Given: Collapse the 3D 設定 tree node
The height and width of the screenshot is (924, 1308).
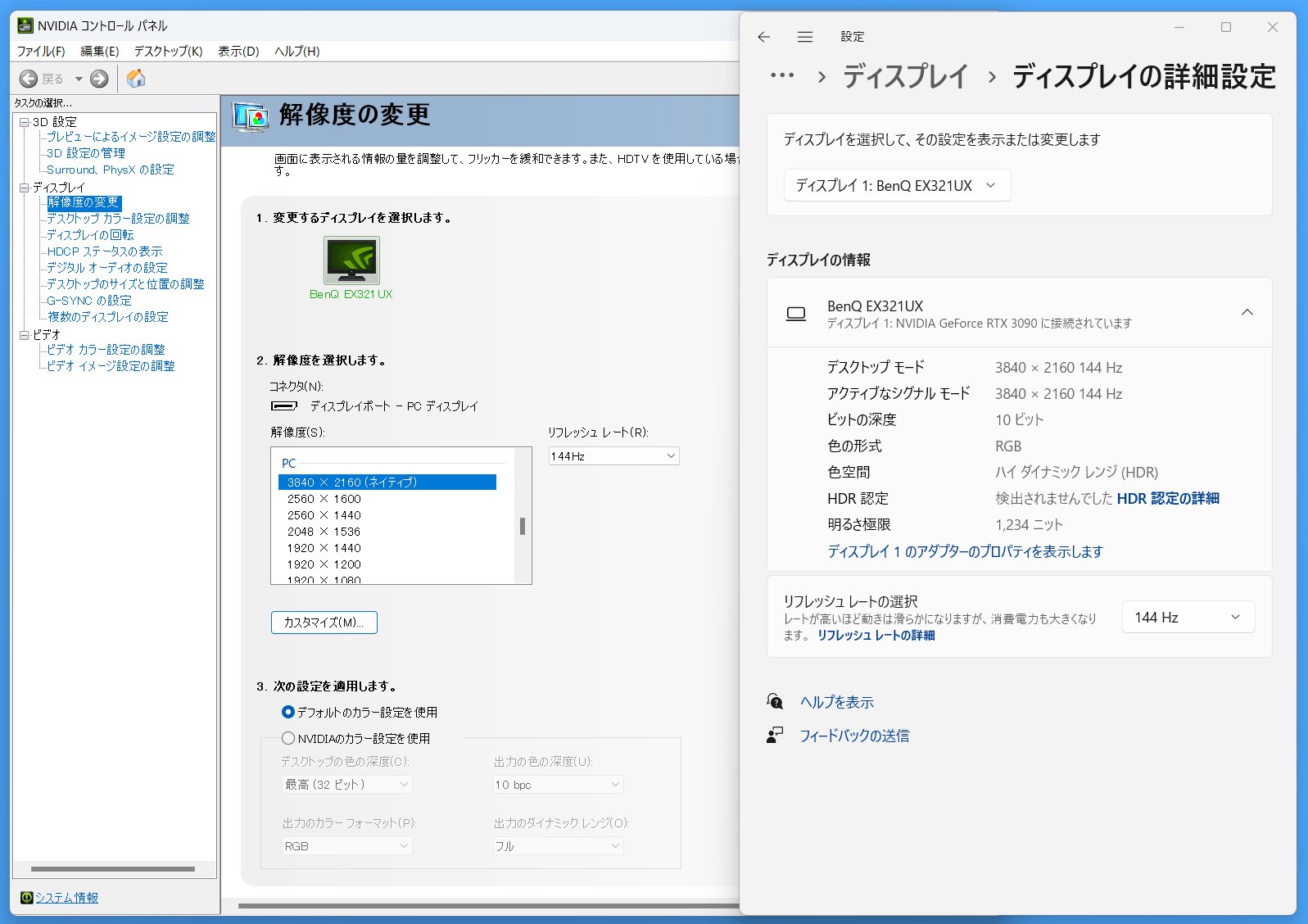Looking at the screenshot, I should pos(25,122).
